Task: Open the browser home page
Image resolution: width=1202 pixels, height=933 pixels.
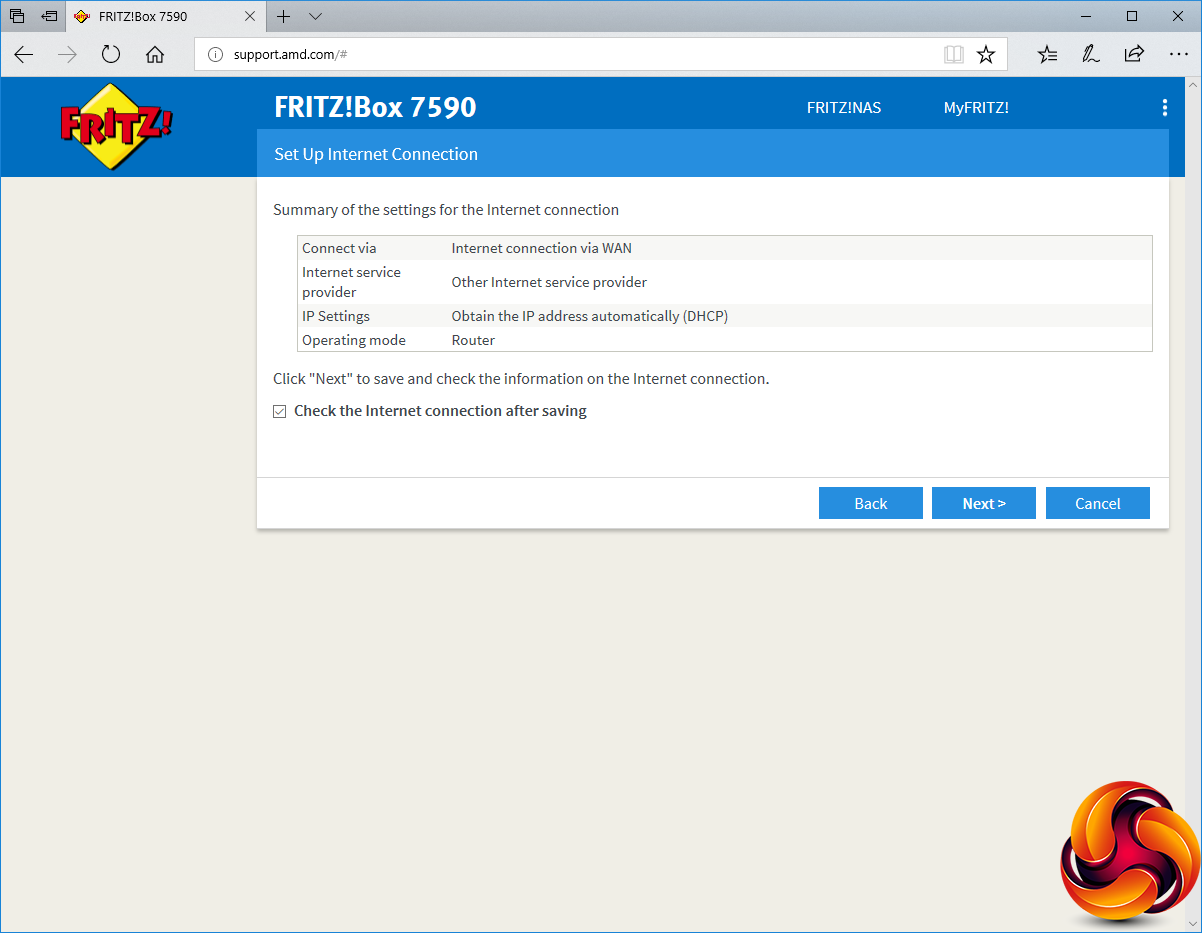Action: [x=155, y=55]
